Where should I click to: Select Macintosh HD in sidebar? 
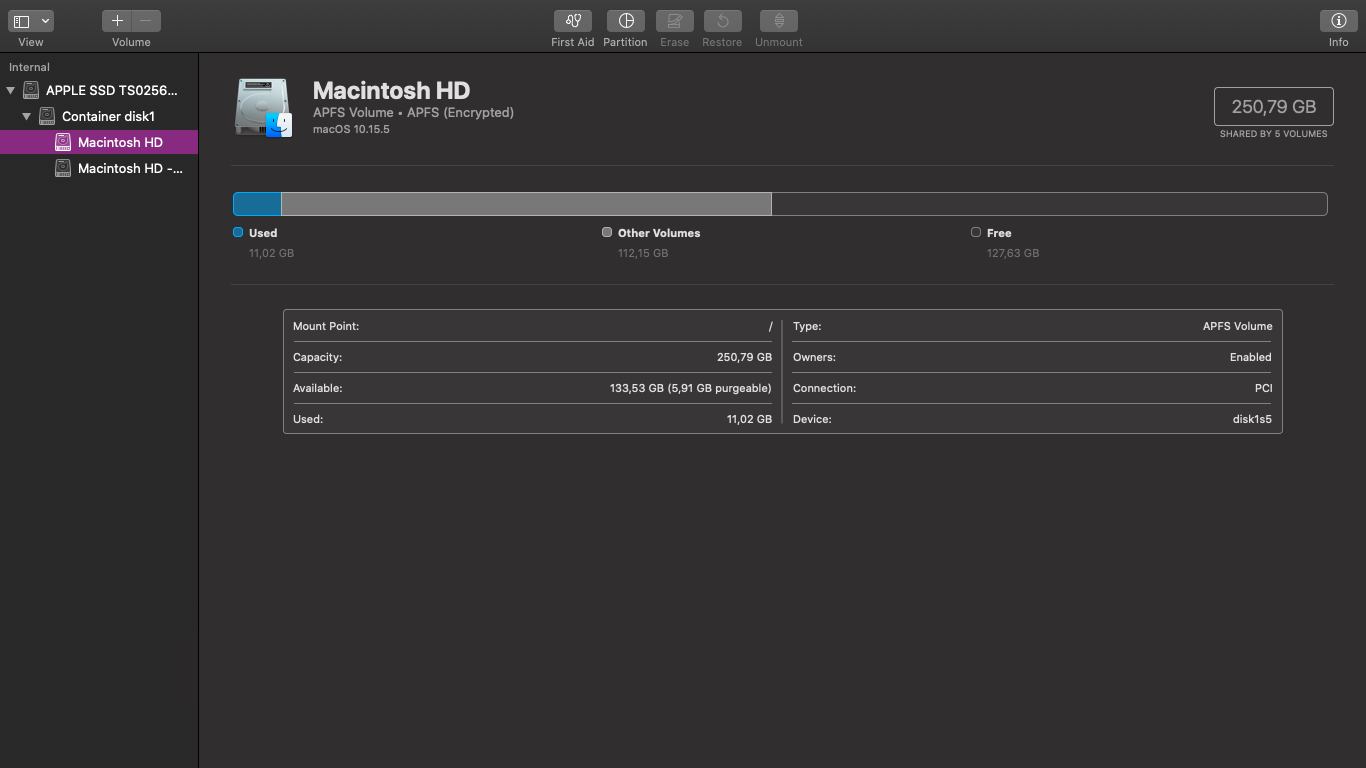(x=120, y=142)
